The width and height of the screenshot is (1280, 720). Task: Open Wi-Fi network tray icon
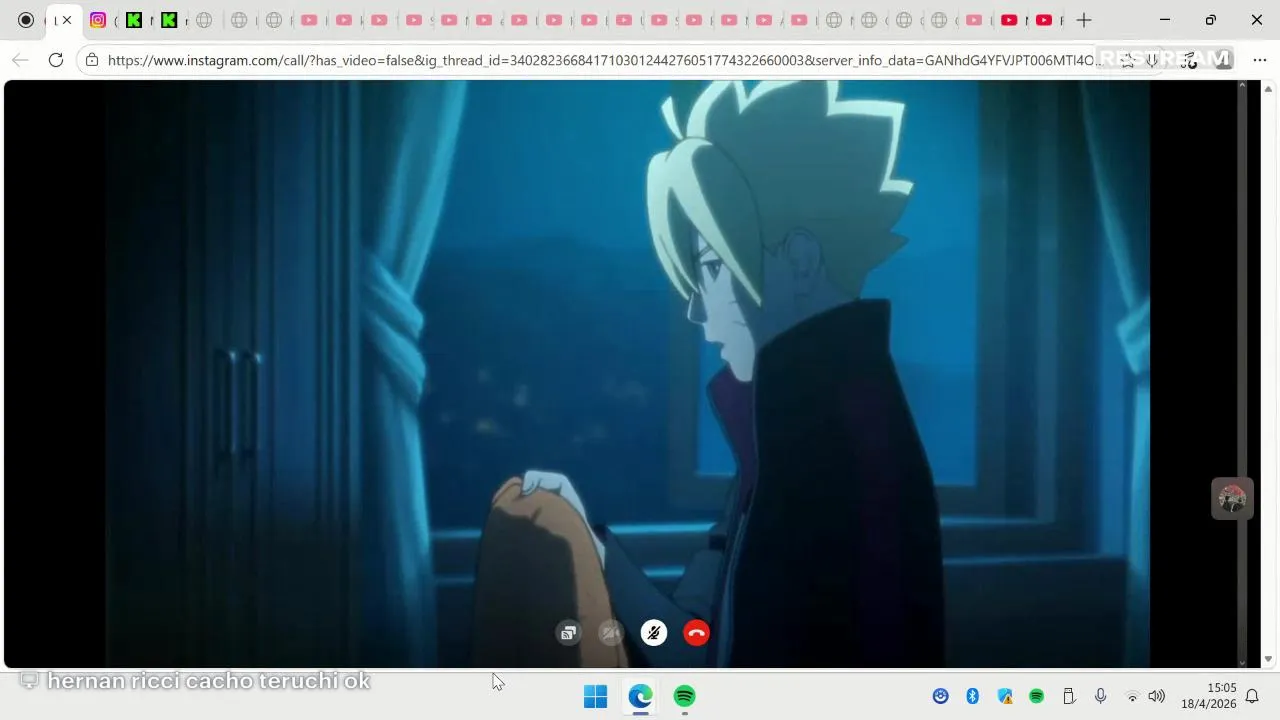1132,696
